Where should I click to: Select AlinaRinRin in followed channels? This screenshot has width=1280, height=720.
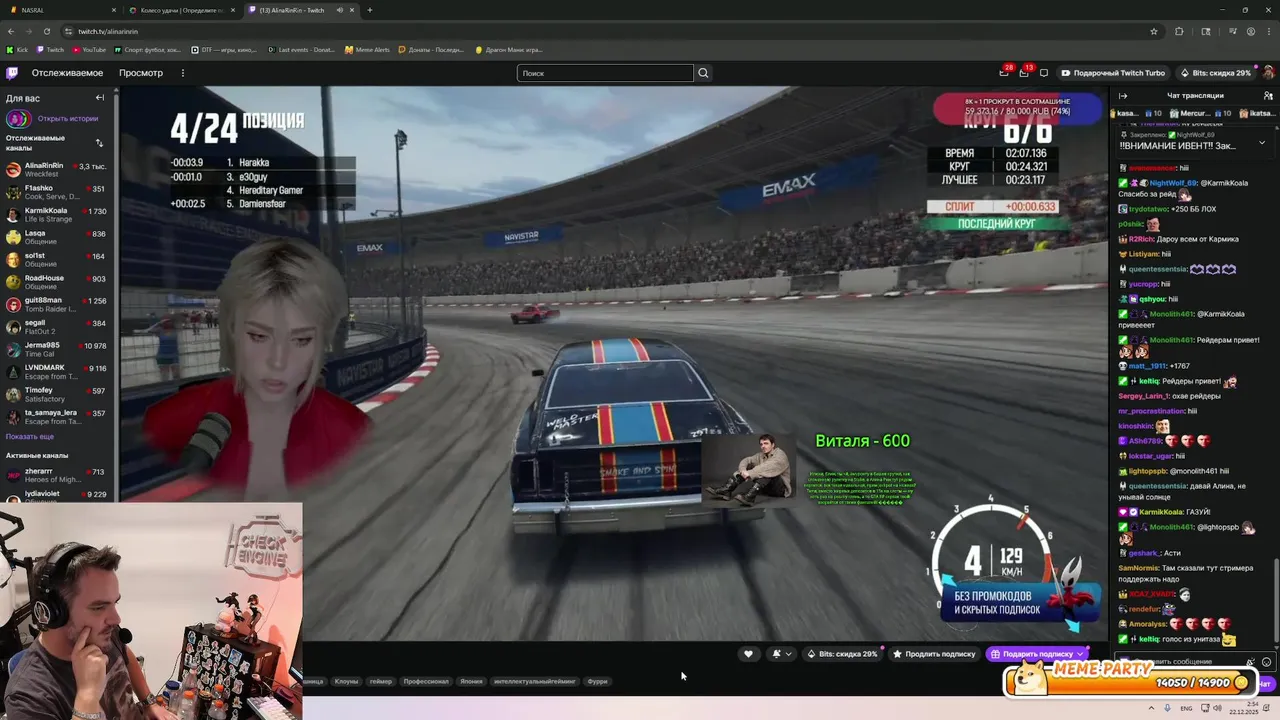57,169
